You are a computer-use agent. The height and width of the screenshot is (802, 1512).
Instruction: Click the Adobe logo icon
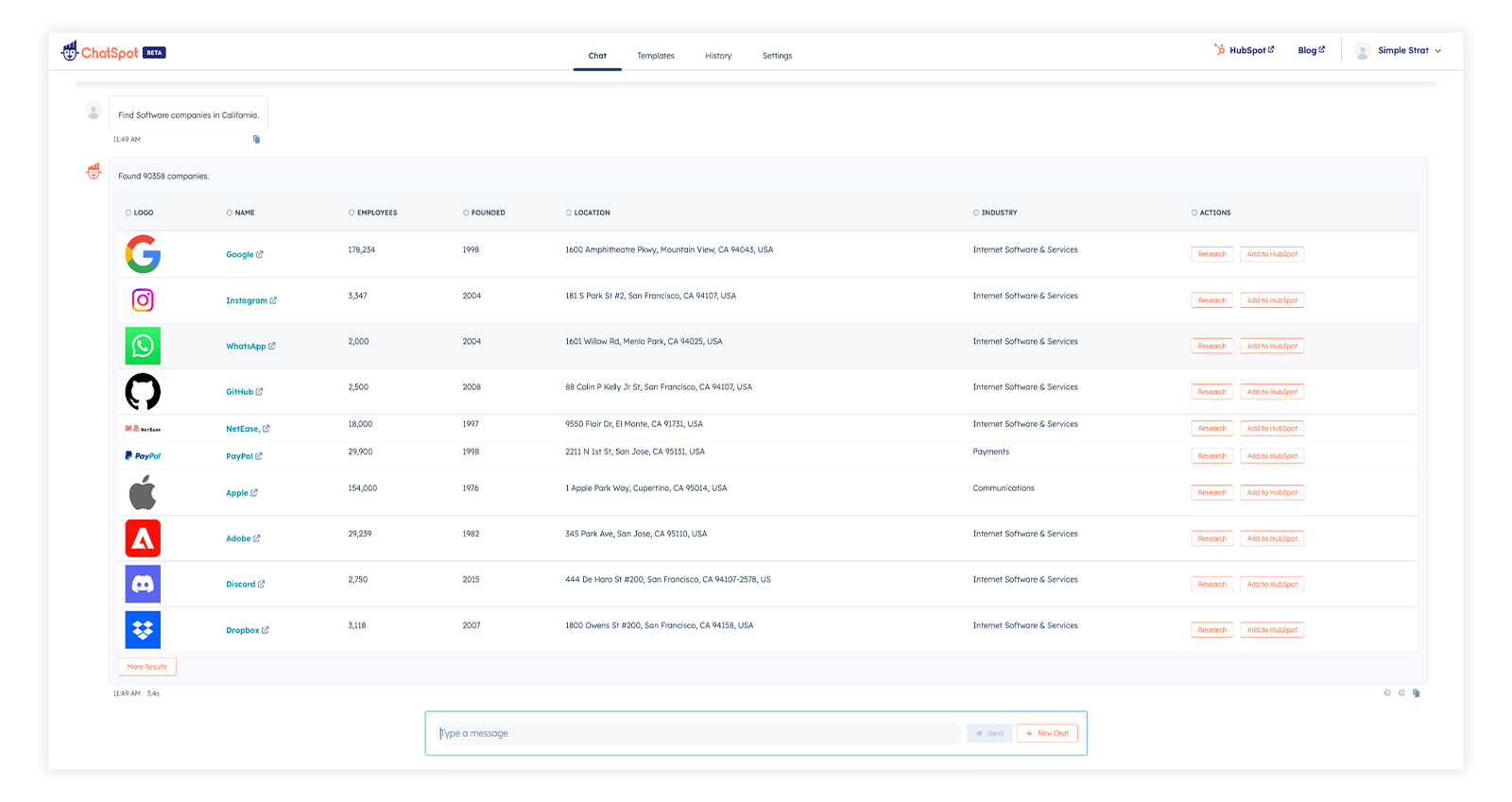pos(143,538)
